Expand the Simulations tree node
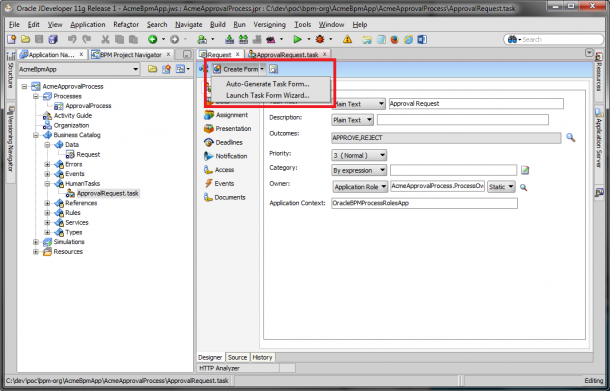The width and height of the screenshot is (610, 391). (x=36, y=242)
